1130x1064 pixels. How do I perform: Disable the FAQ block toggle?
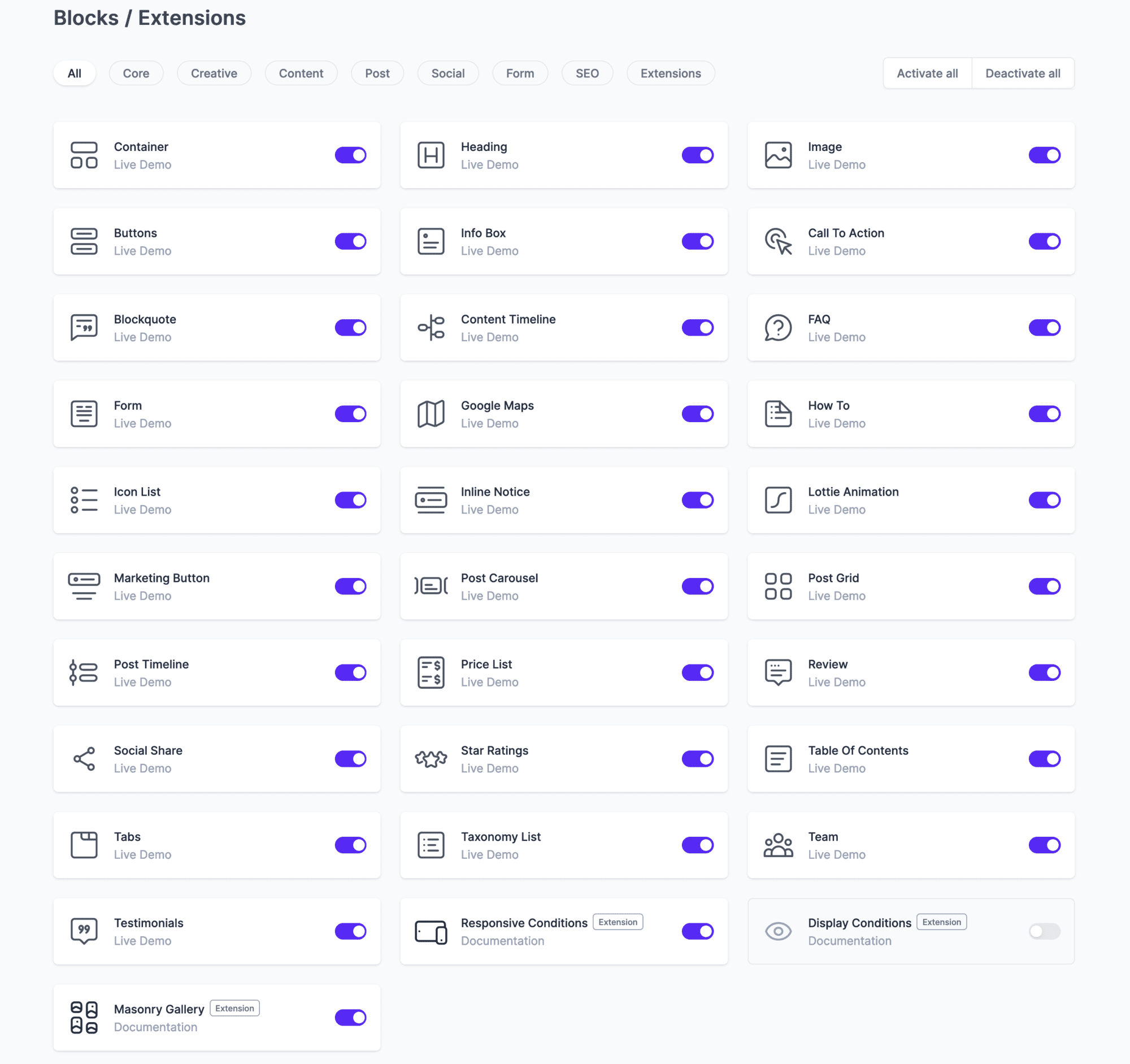click(1044, 328)
